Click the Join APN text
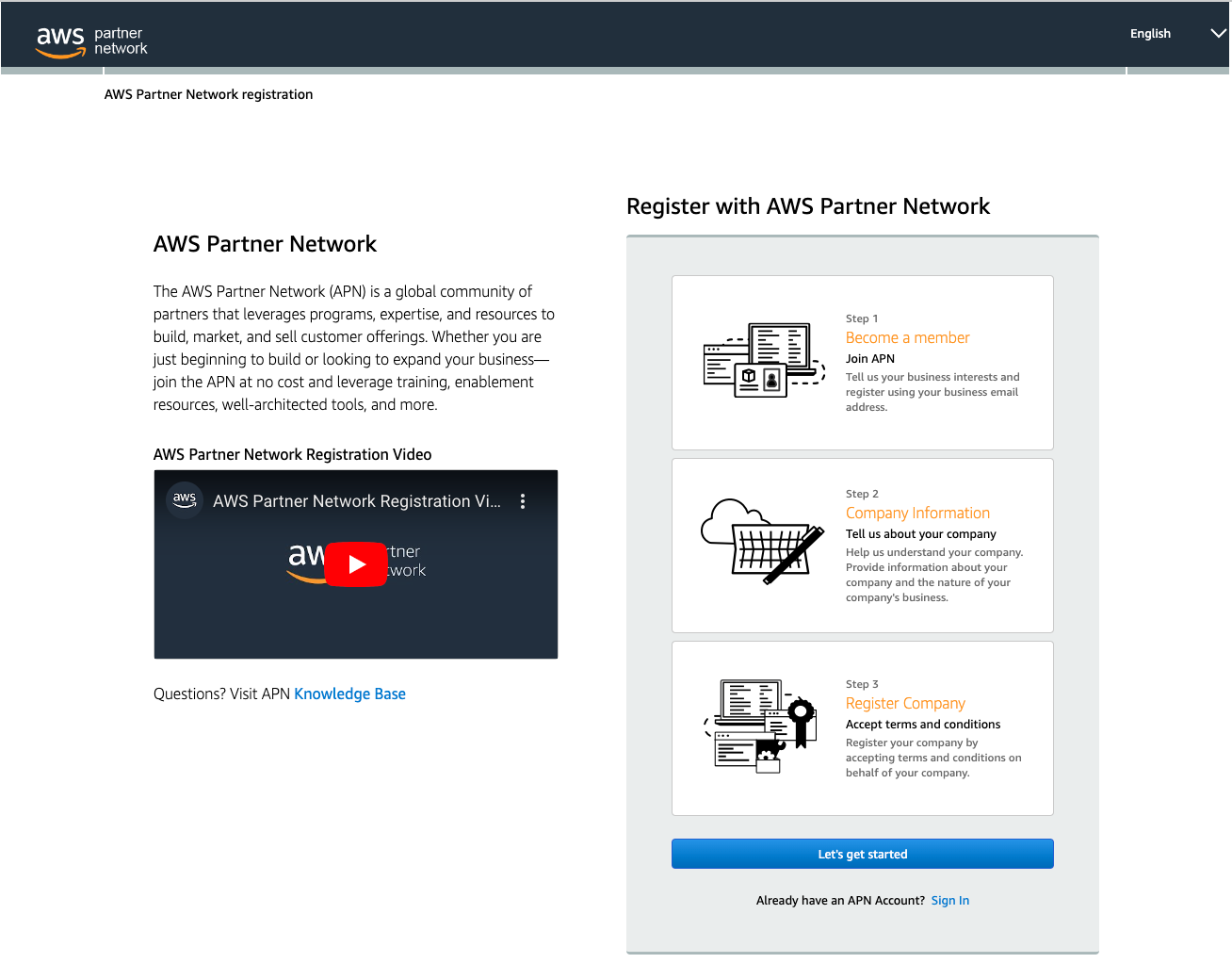 [x=869, y=359]
